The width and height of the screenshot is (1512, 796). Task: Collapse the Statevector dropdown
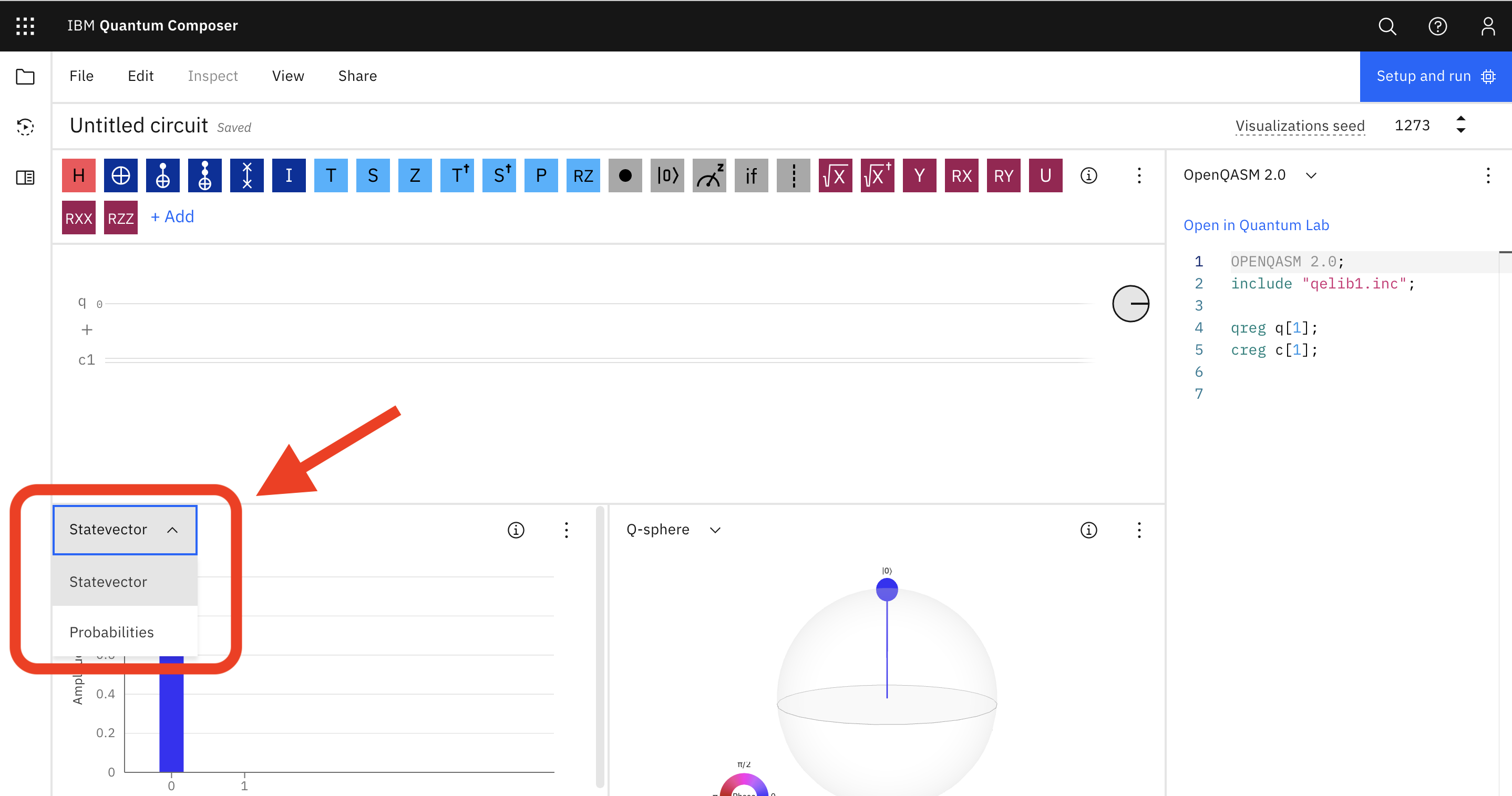coord(125,530)
